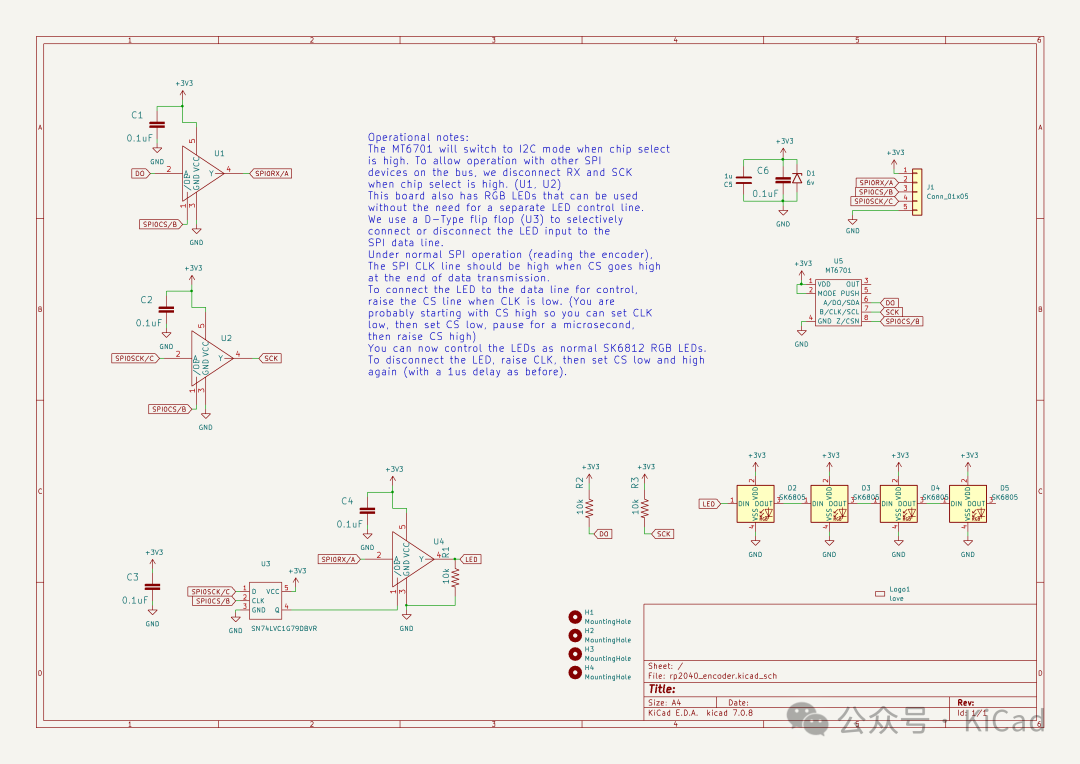Select mounting hole H4
Image resolution: width=1080 pixels, height=764 pixels.
tap(575, 672)
